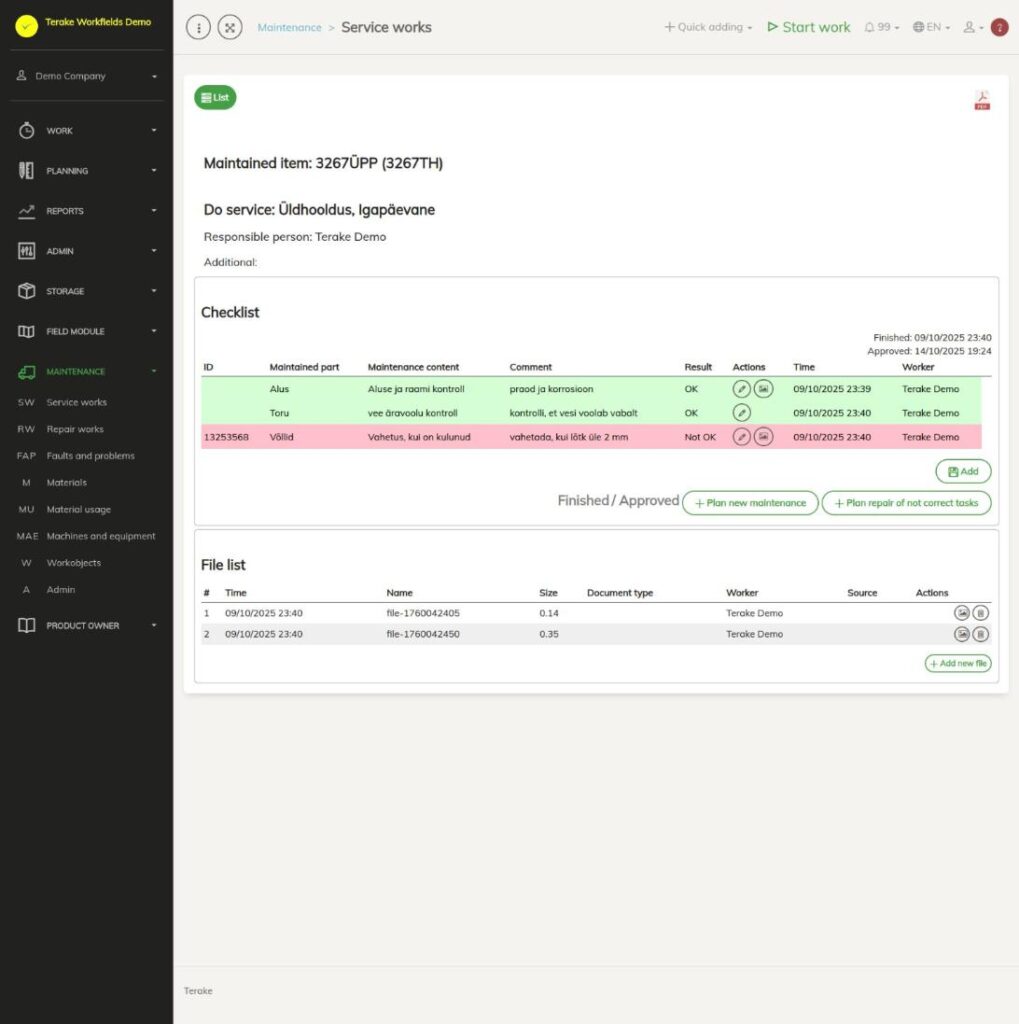The width and height of the screenshot is (1019, 1024).
Task: Collapse the MAINTENANCE menu arrow
Action: click(x=154, y=372)
